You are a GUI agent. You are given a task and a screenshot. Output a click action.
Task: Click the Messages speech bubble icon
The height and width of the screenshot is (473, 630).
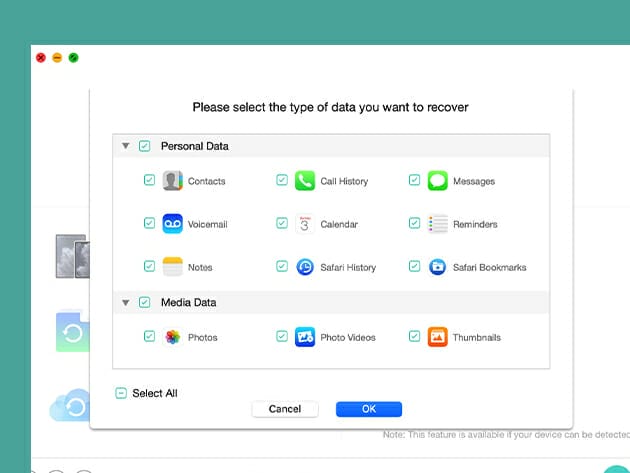(437, 181)
